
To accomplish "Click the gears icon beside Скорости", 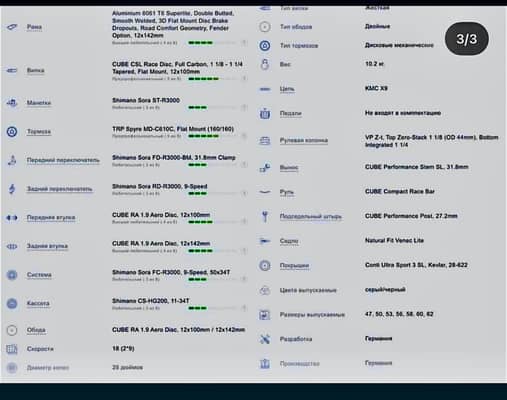I will tap(12, 349).
